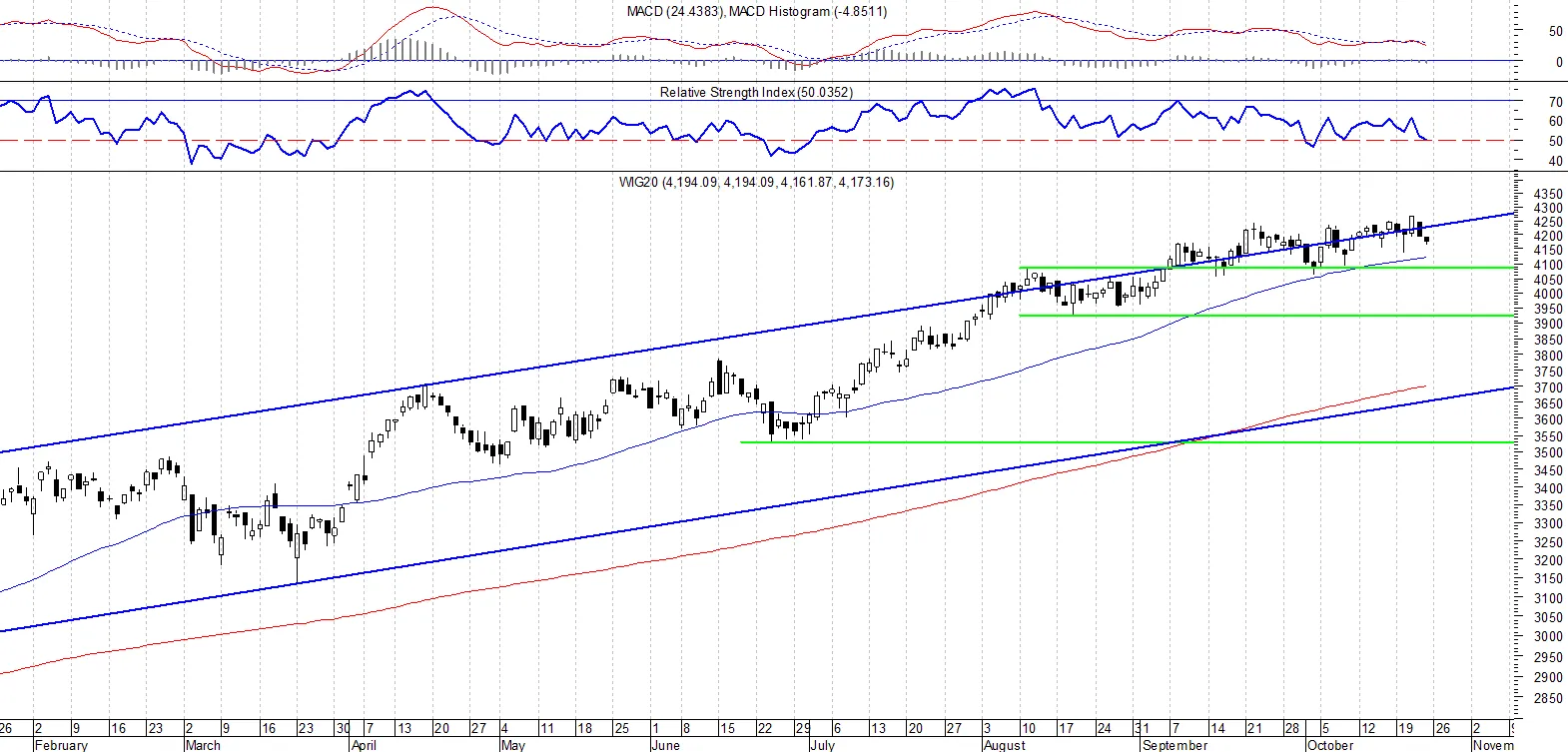The image size is (1568, 752).
Task: Click the 30 date label before April
Action: pyautogui.click(x=343, y=728)
